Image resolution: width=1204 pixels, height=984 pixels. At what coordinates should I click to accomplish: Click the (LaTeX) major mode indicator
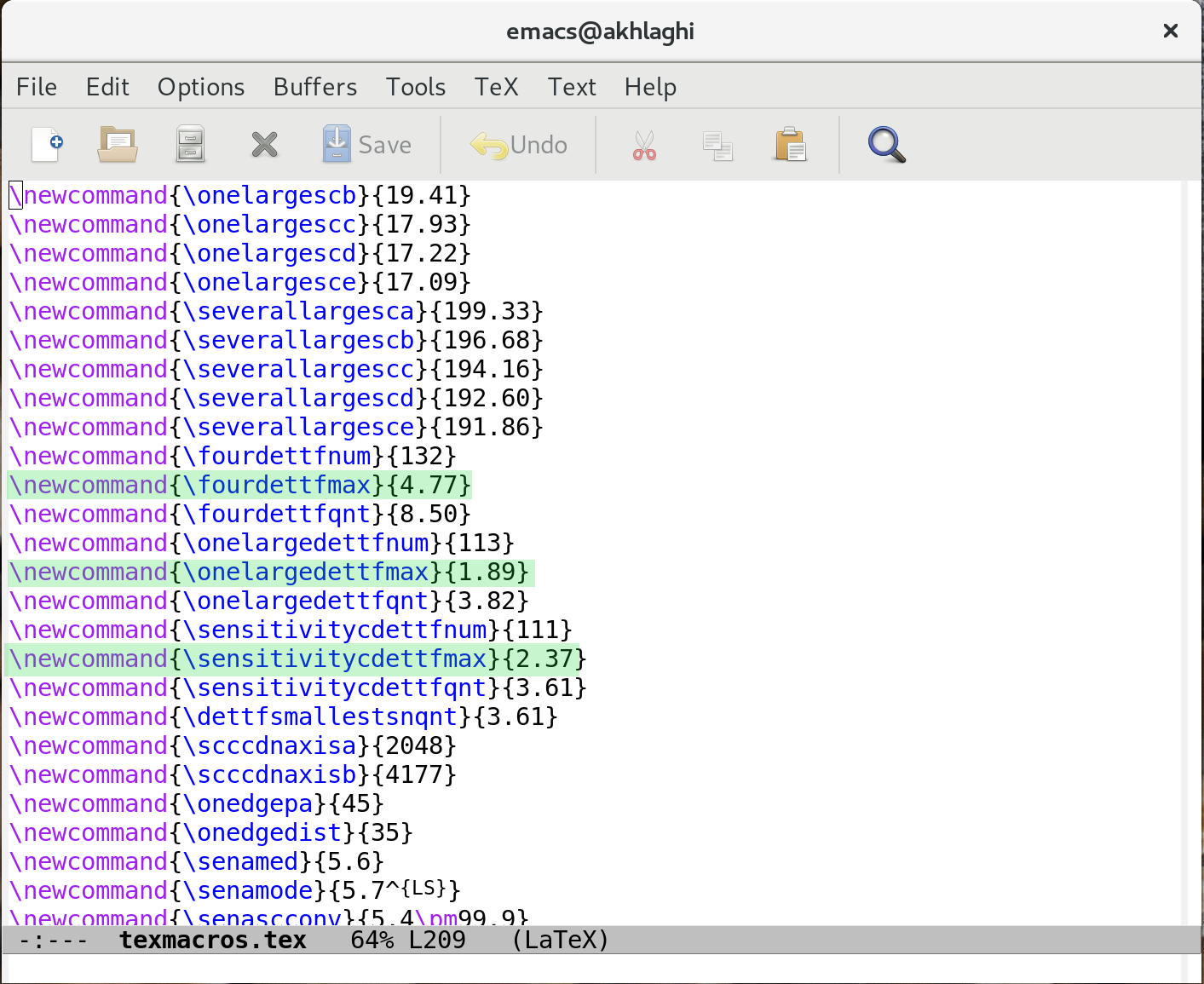coord(561,940)
